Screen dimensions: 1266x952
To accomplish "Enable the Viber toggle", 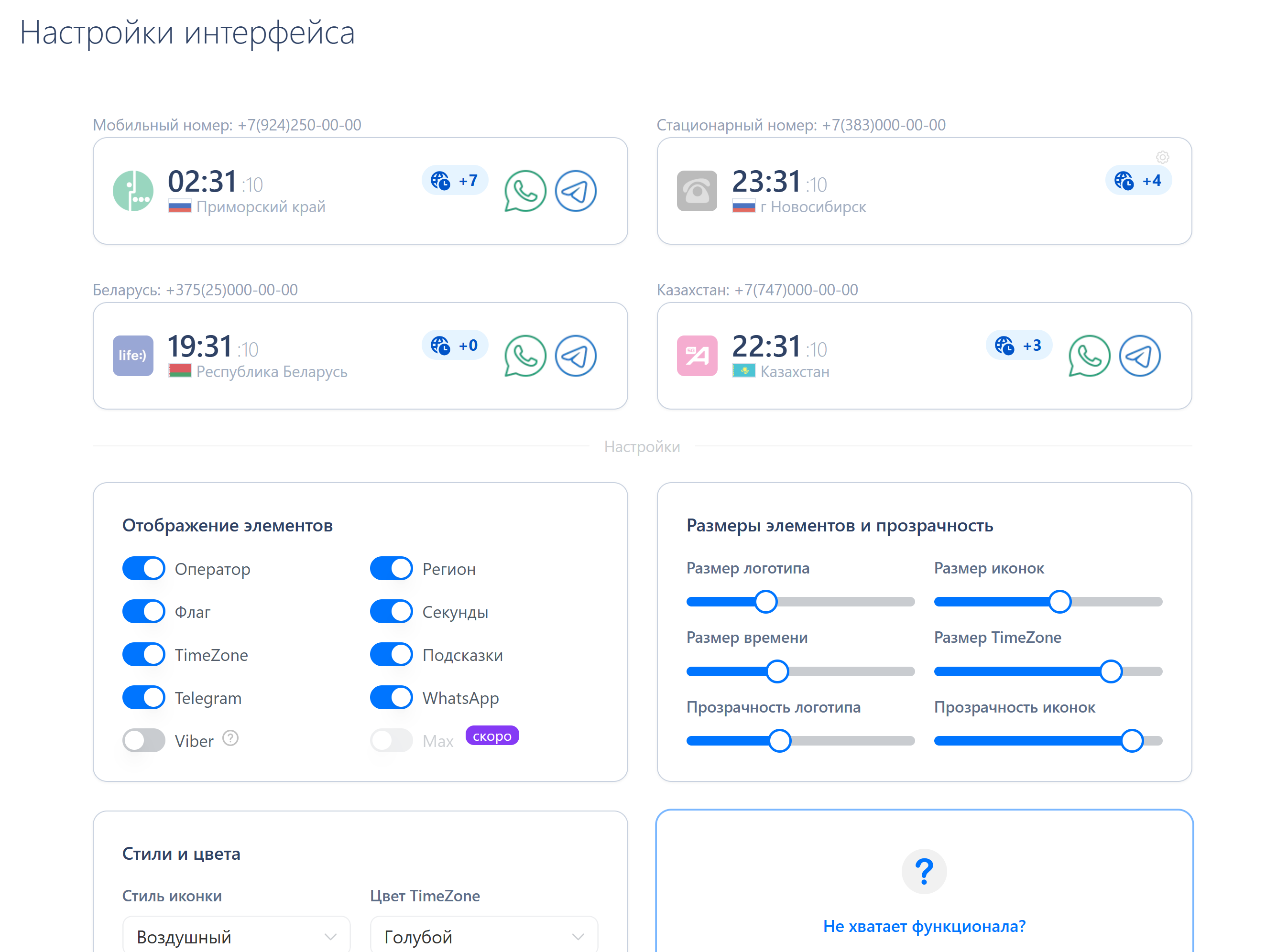I will tap(143, 740).
